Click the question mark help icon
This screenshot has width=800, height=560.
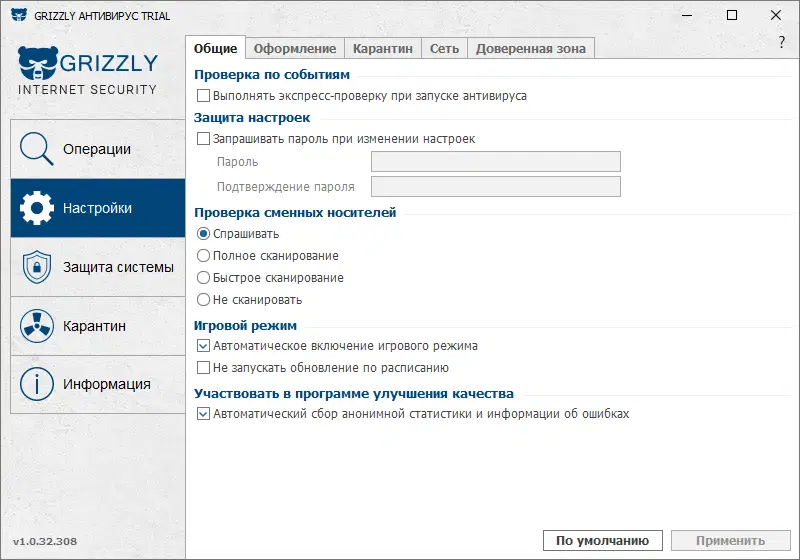tap(781, 42)
